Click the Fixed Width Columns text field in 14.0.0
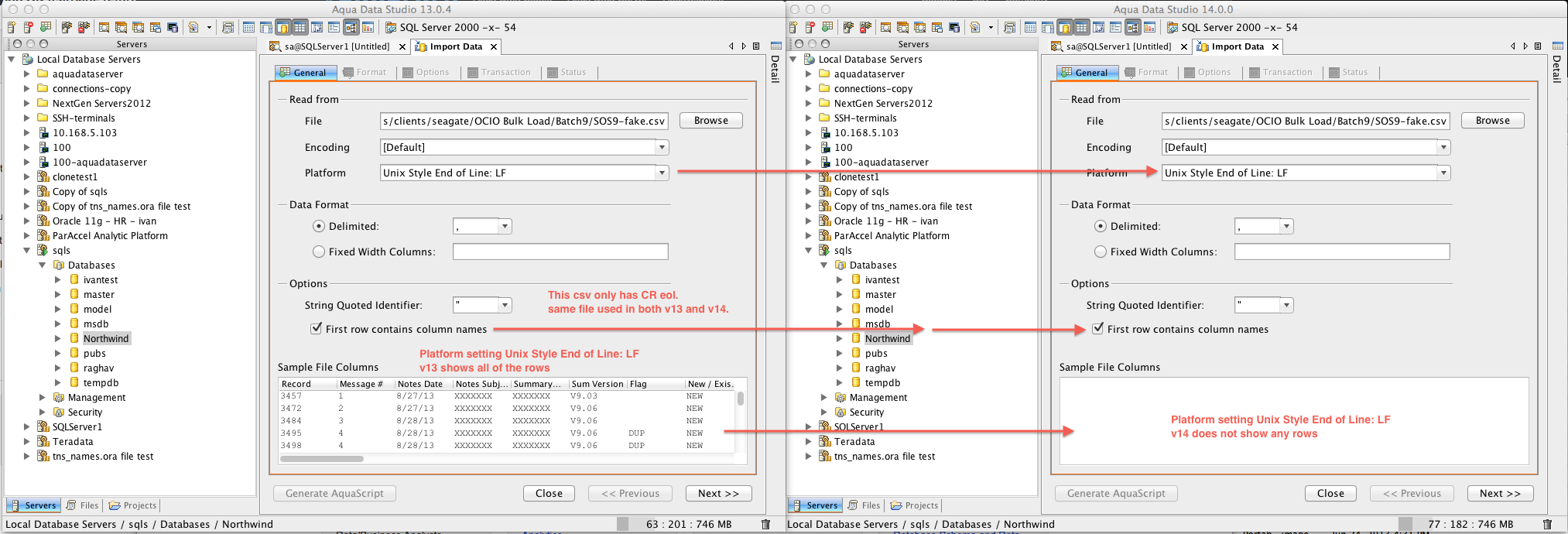Viewport: 1568px width, 534px height. (1342, 252)
